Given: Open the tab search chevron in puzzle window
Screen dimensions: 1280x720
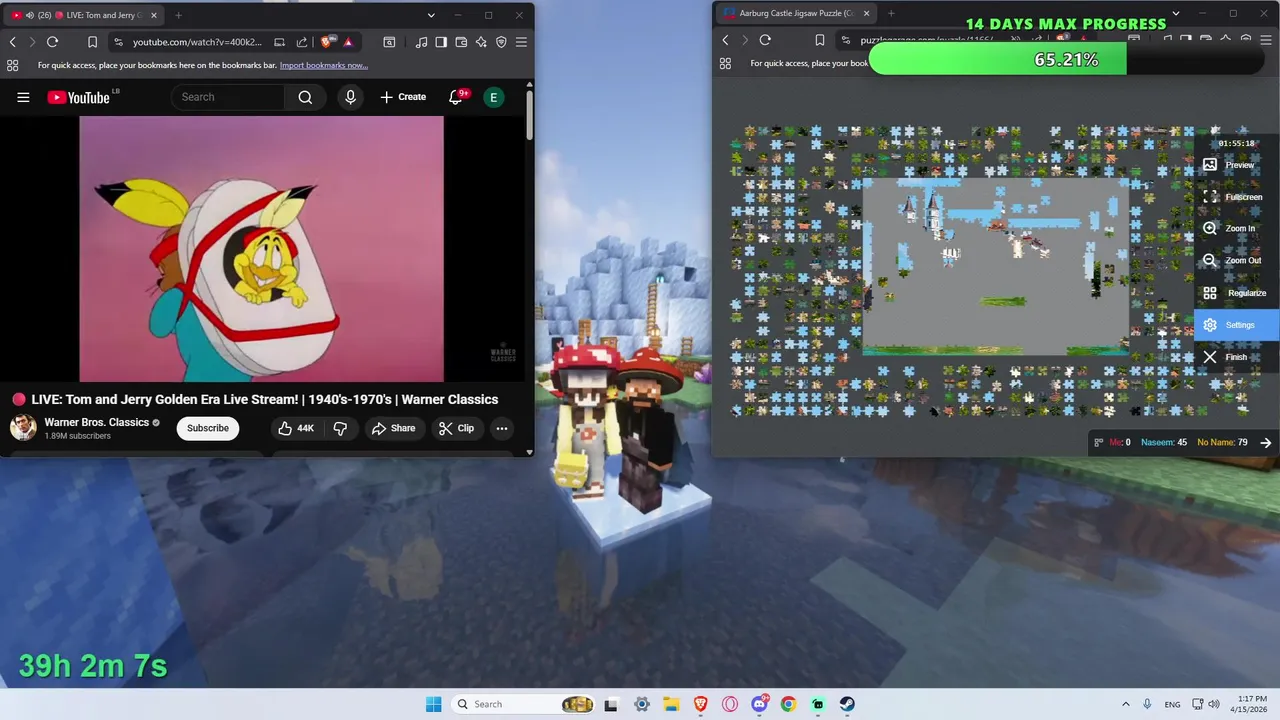Looking at the screenshot, I should tap(1176, 13).
